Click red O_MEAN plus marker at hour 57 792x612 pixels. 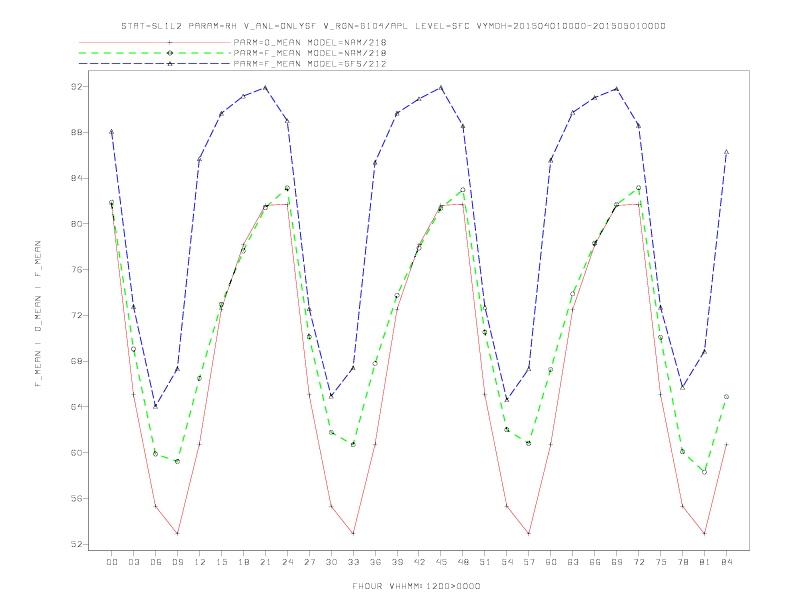click(529, 533)
